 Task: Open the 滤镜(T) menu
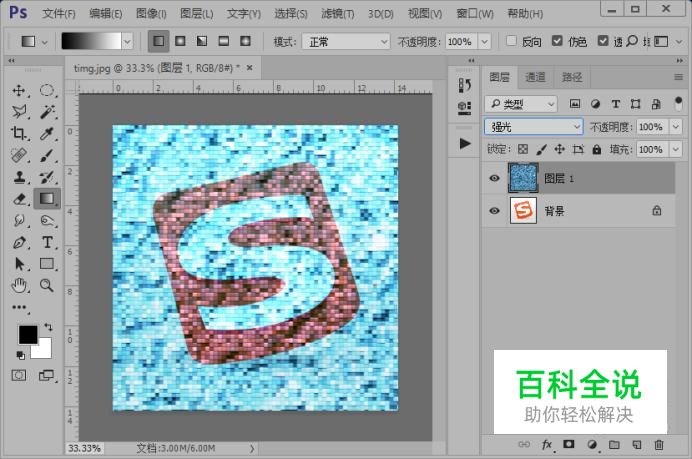point(338,14)
